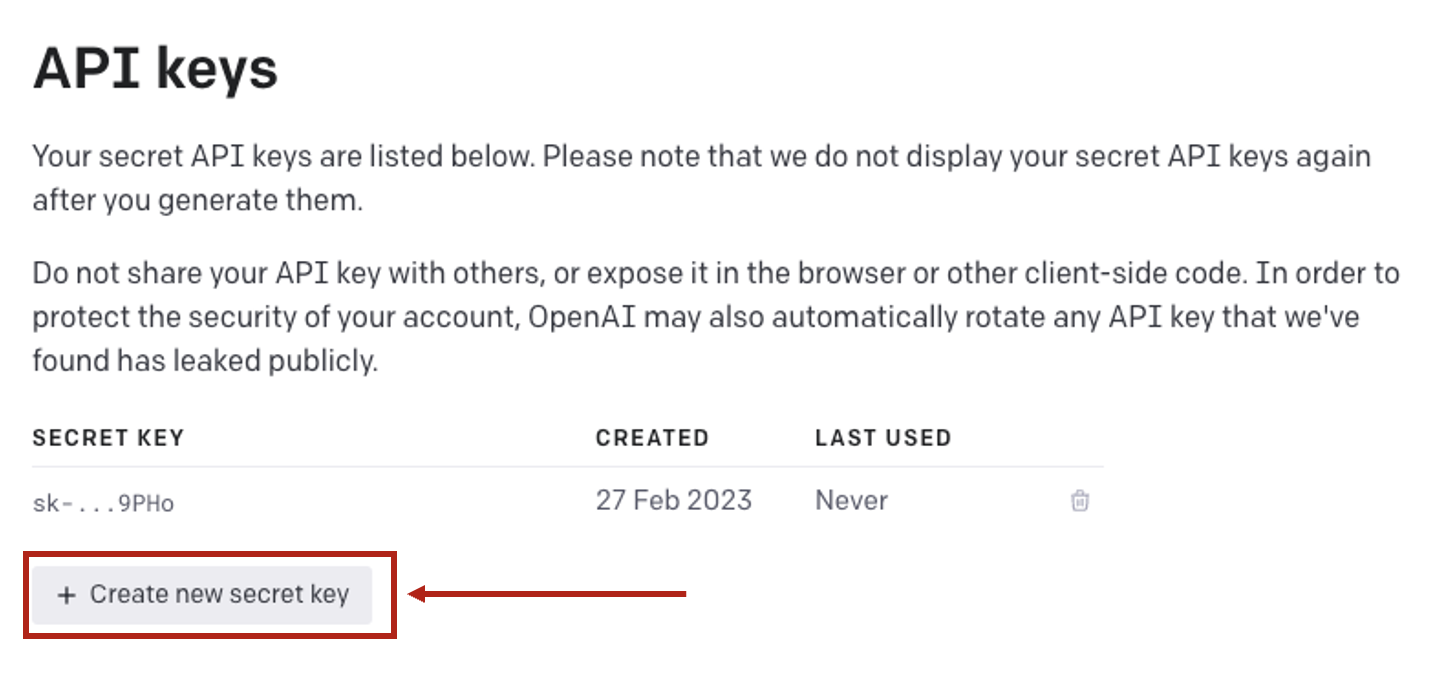The height and width of the screenshot is (674, 1440).
Task: Select the first paragraph about secret keys
Action: point(700,177)
